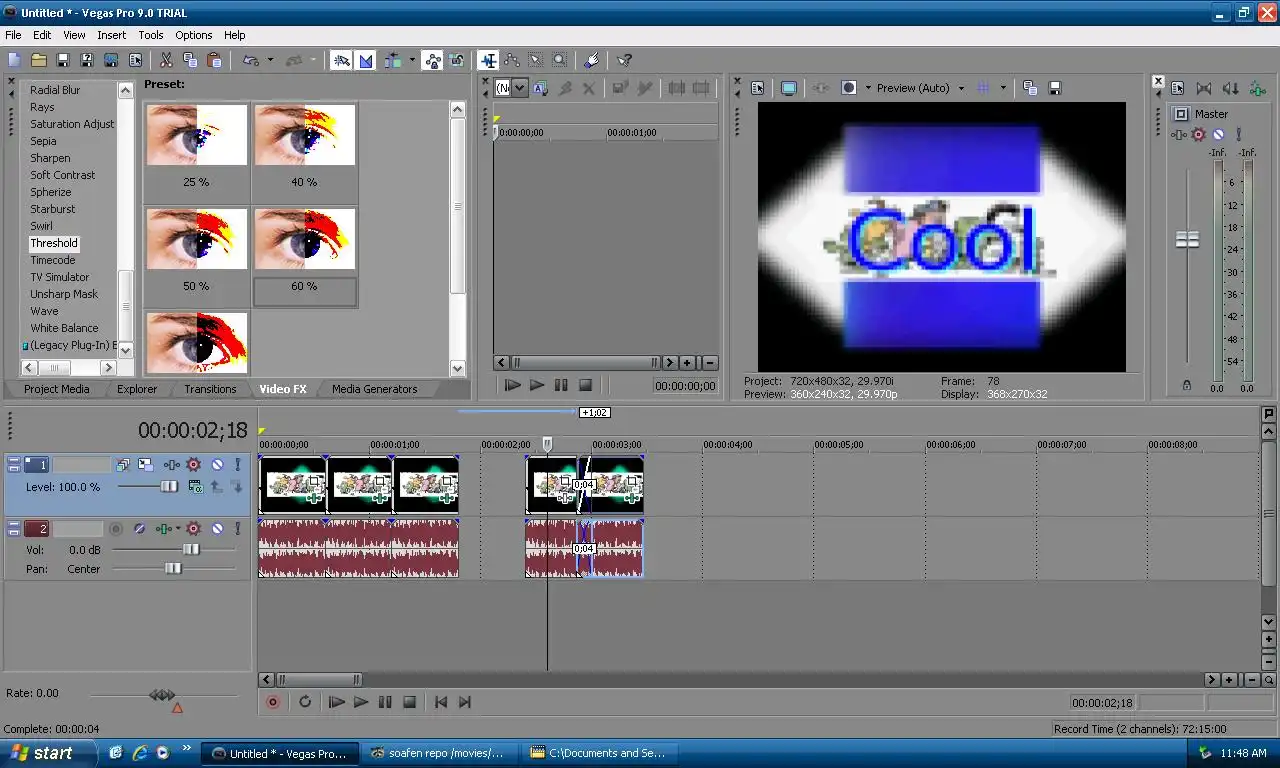Click Record button in transport bar
Image resolution: width=1280 pixels, height=768 pixels.
272,702
